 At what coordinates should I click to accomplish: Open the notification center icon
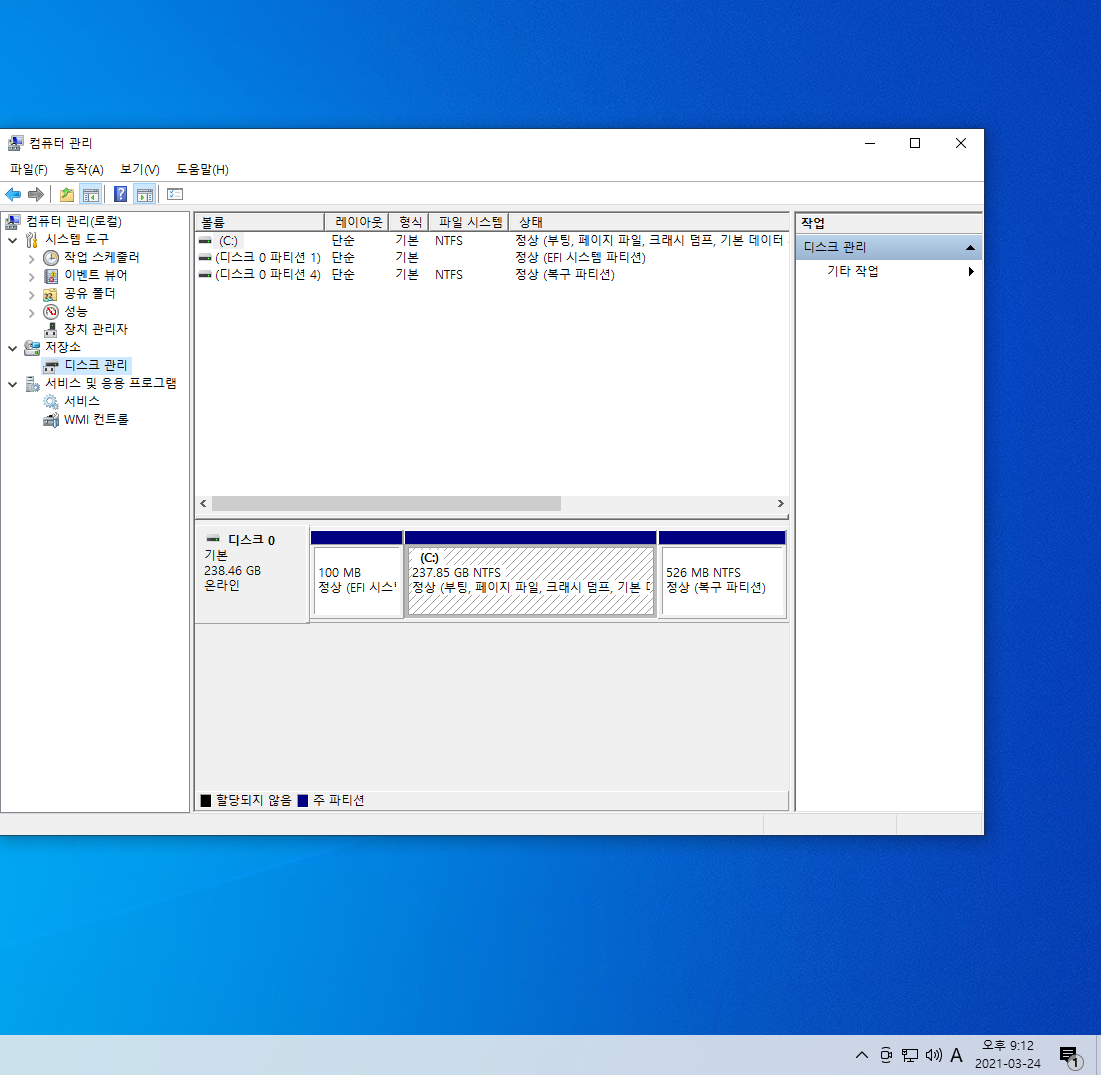point(1069,1055)
